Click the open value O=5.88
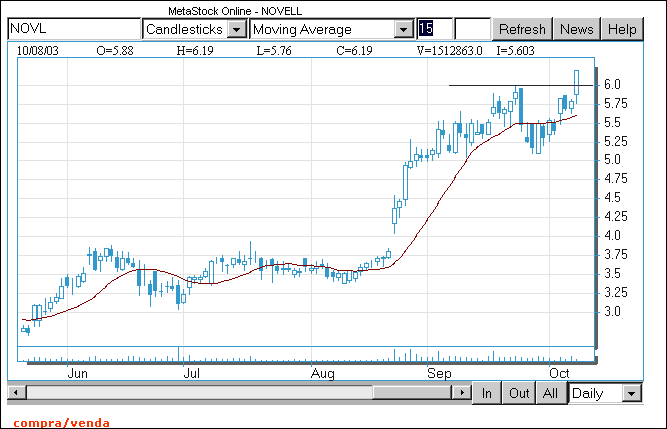Image resolution: width=667 pixels, height=429 pixels. (x=115, y=51)
